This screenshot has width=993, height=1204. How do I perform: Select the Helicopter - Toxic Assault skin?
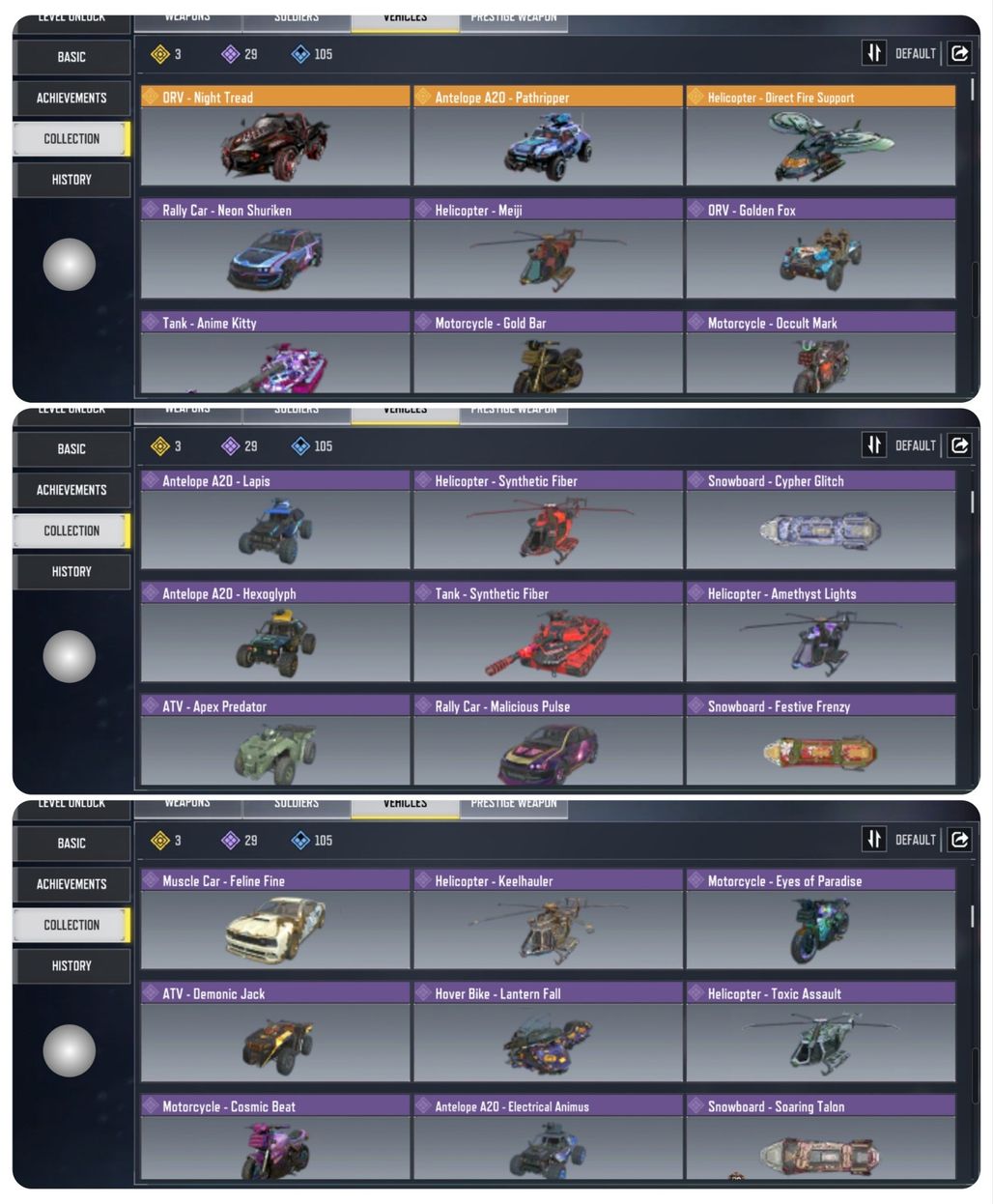tap(820, 1032)
